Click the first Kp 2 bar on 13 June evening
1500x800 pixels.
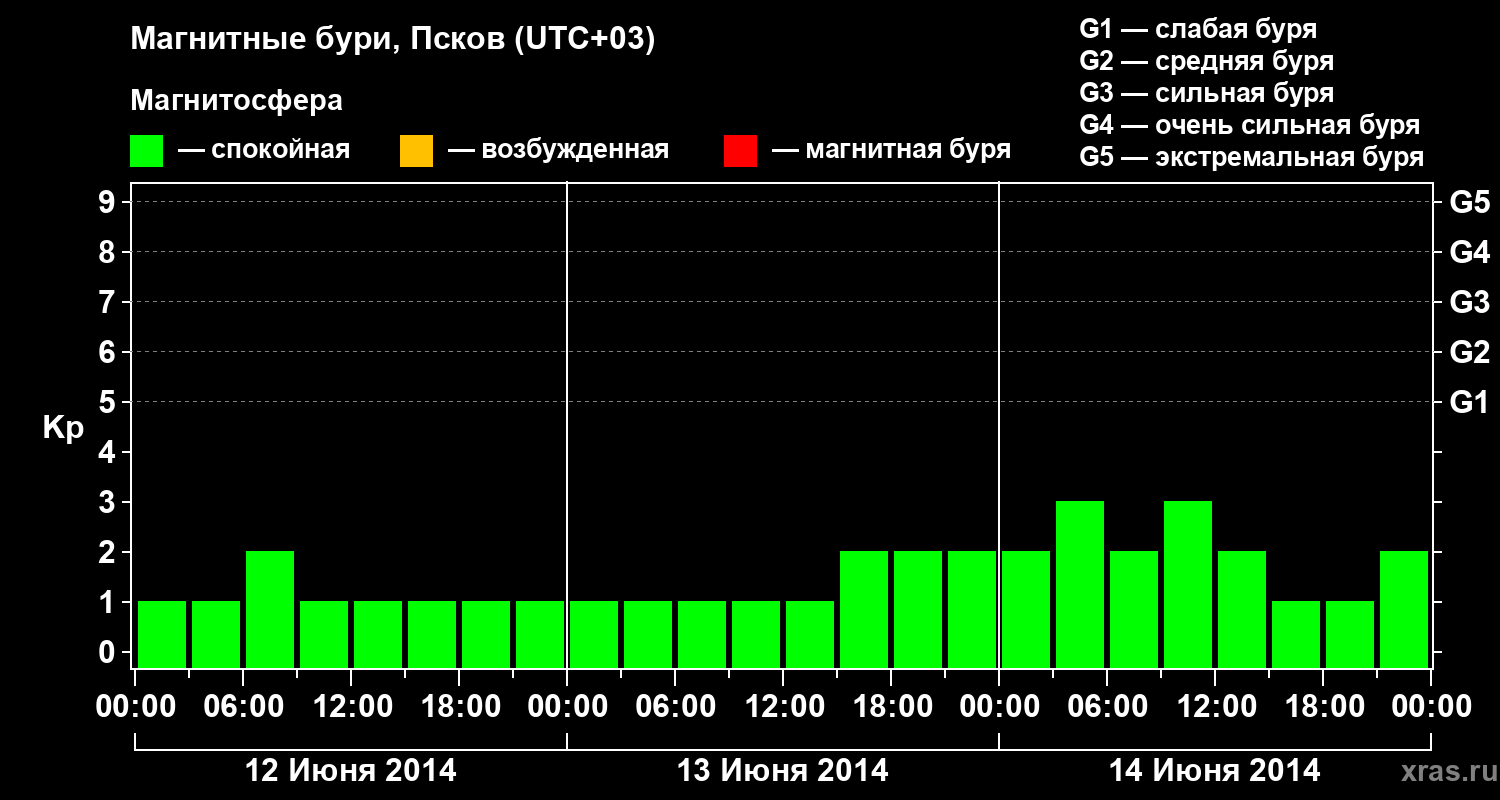coord(864,609)
